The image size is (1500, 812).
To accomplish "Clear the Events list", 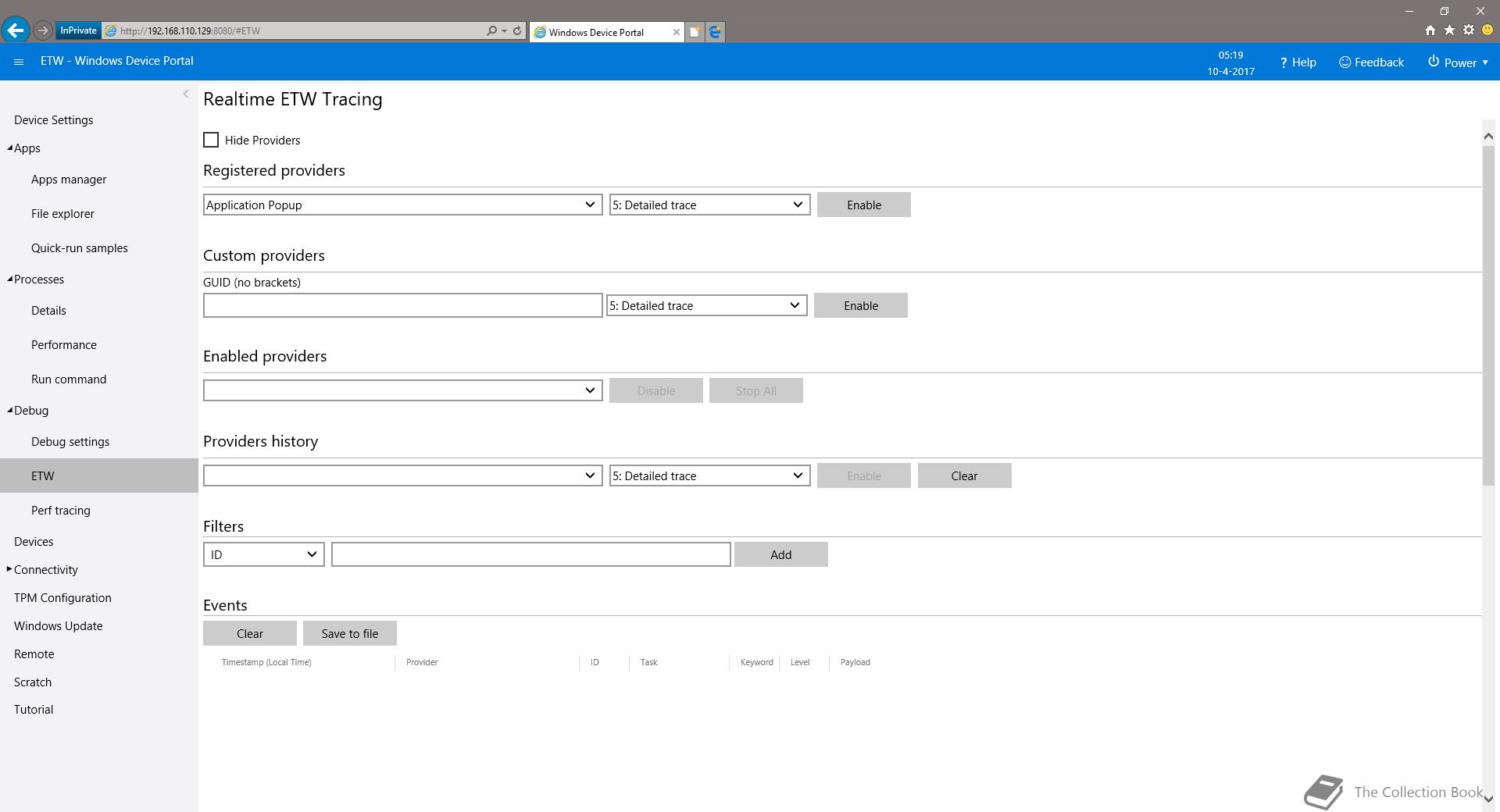I will [249, 633].
